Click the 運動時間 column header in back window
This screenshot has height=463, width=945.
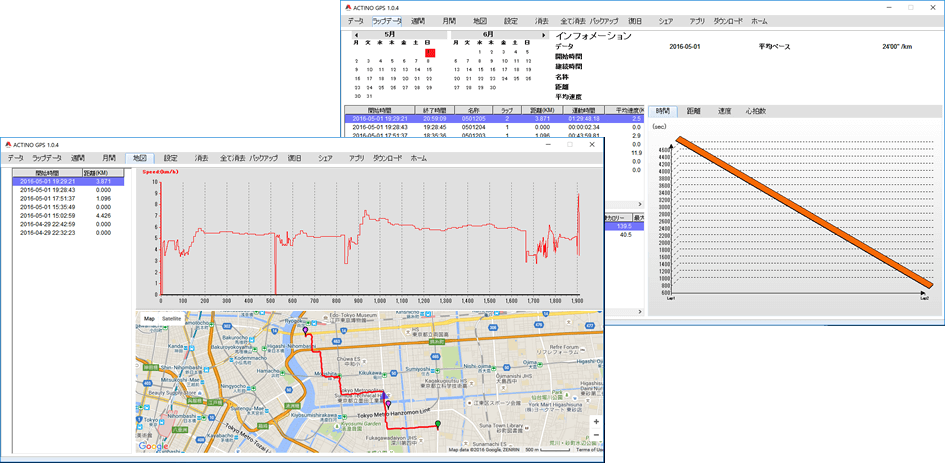pos(583,111)
